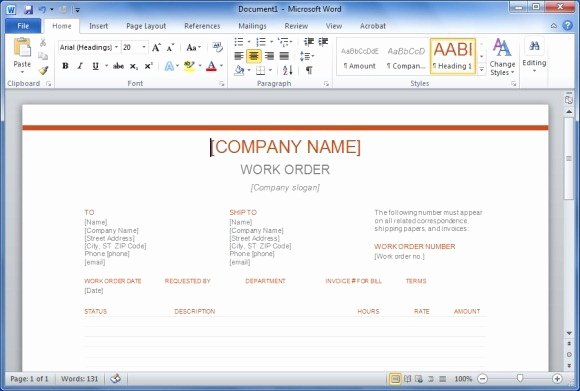The width and height of the screenshot is (580, 391).
Task: Select Align Text Left button
Action: tap(239, 56)
